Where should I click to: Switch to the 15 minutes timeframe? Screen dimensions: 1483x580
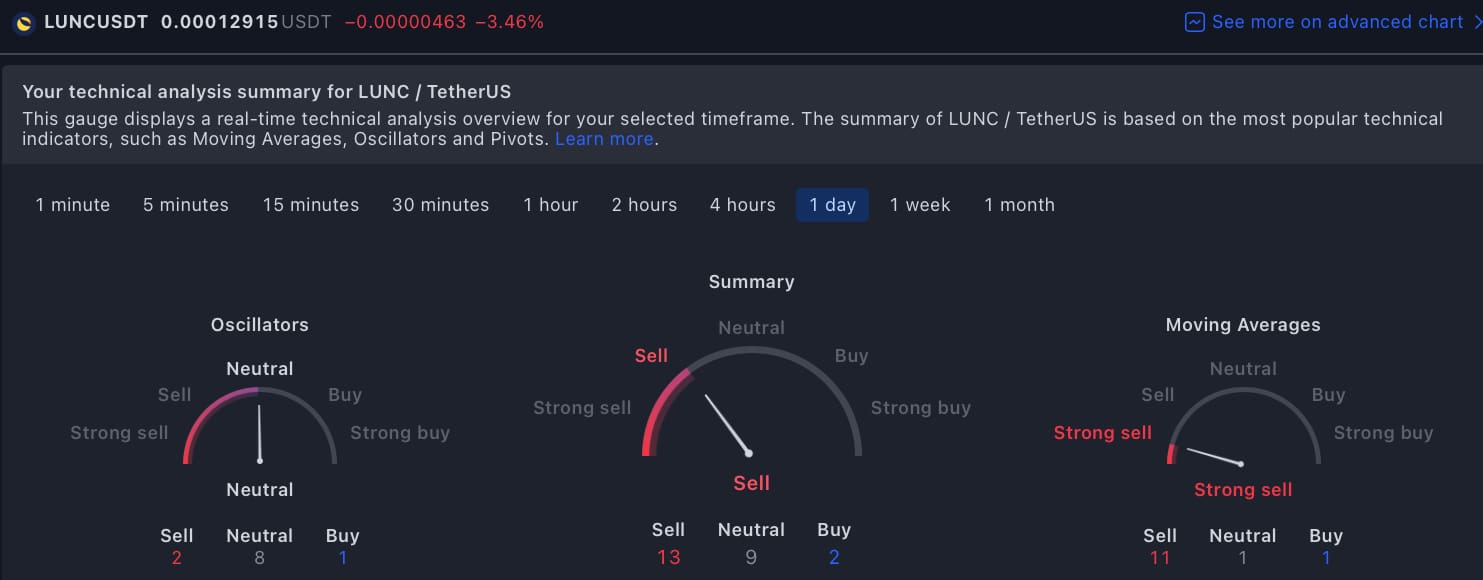click(310, 204)
